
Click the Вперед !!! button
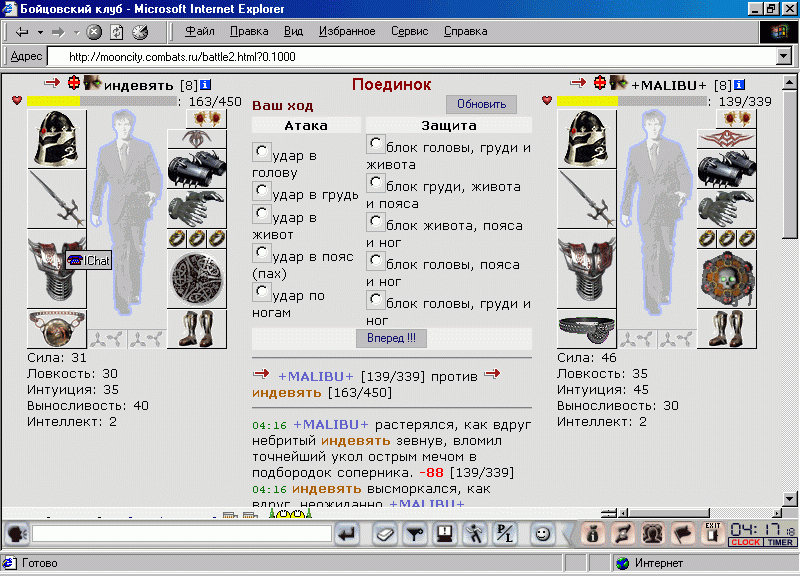pyautogui.click(x=391, y=338)
